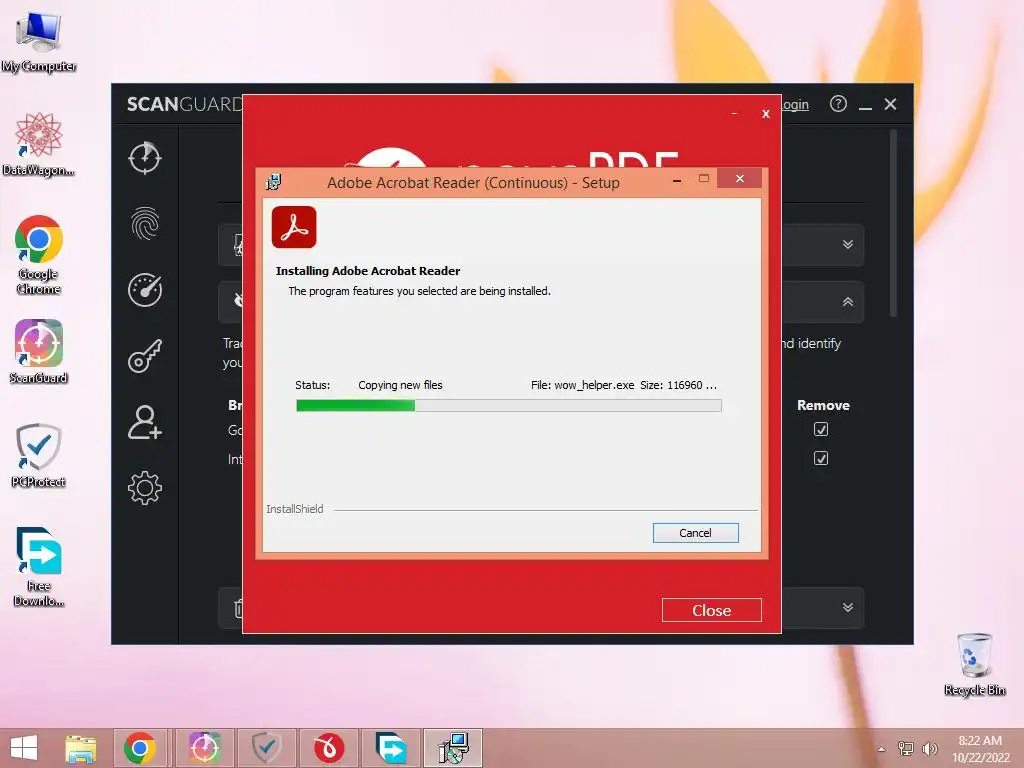
Task: Open File Explorer from taskbar
Action: point(80,748)
